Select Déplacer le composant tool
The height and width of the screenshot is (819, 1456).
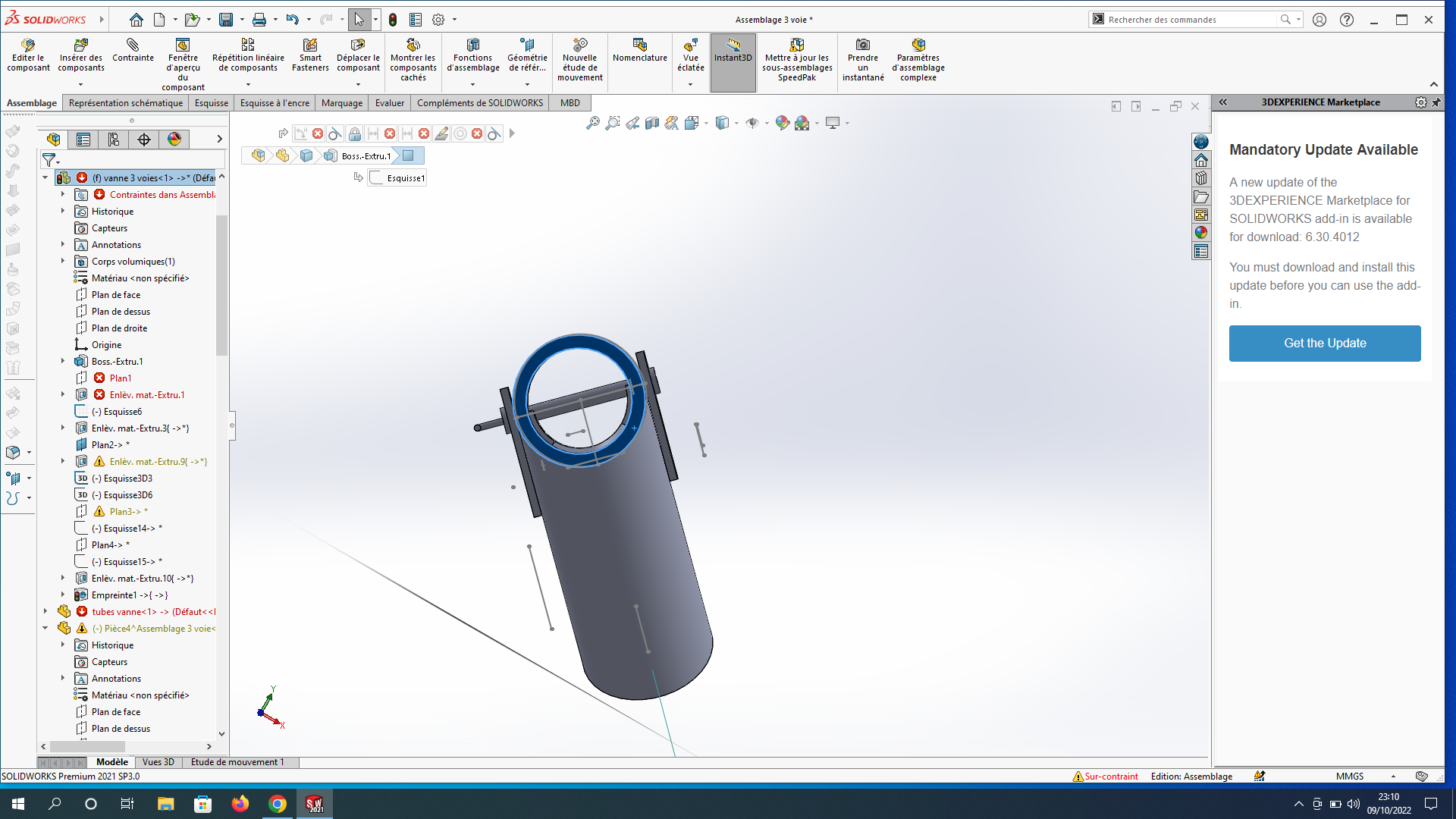tap(358, 55)
